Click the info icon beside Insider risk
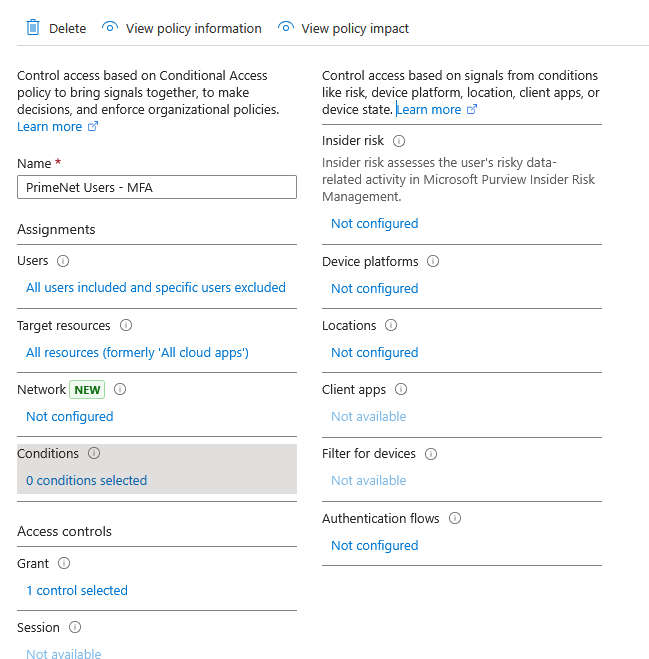 click(x=399, y=141)
